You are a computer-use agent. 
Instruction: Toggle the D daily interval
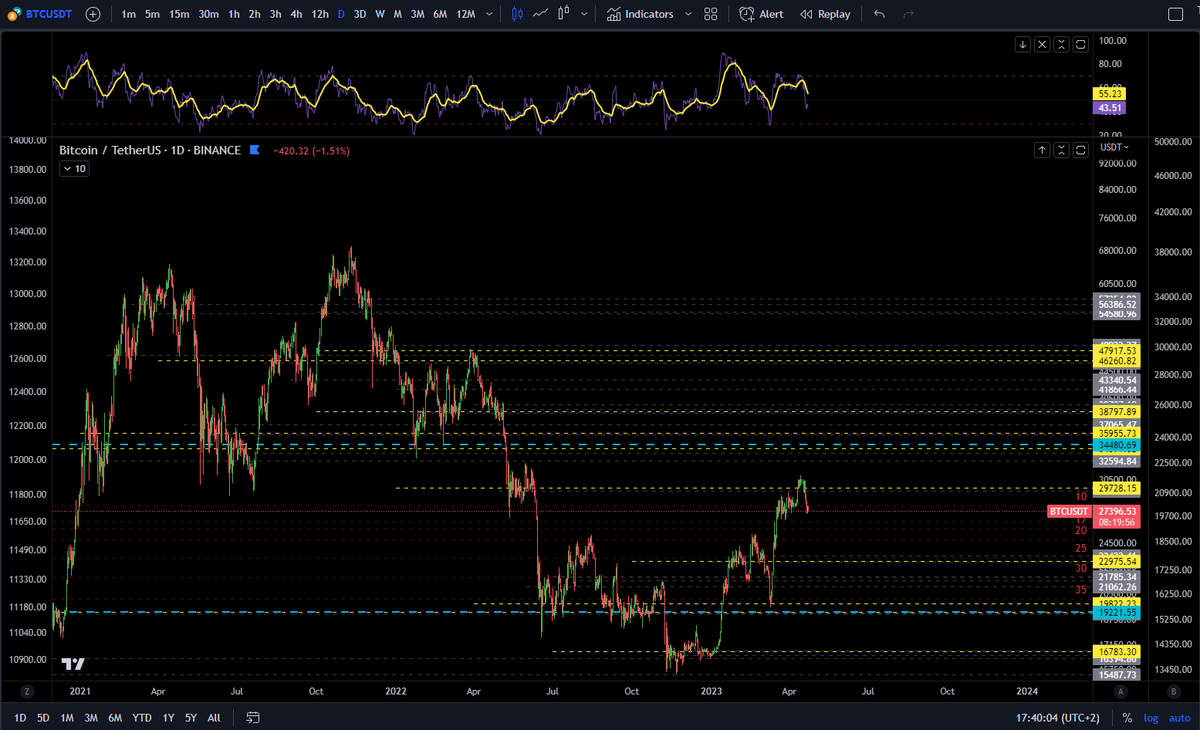coord(341,14)
